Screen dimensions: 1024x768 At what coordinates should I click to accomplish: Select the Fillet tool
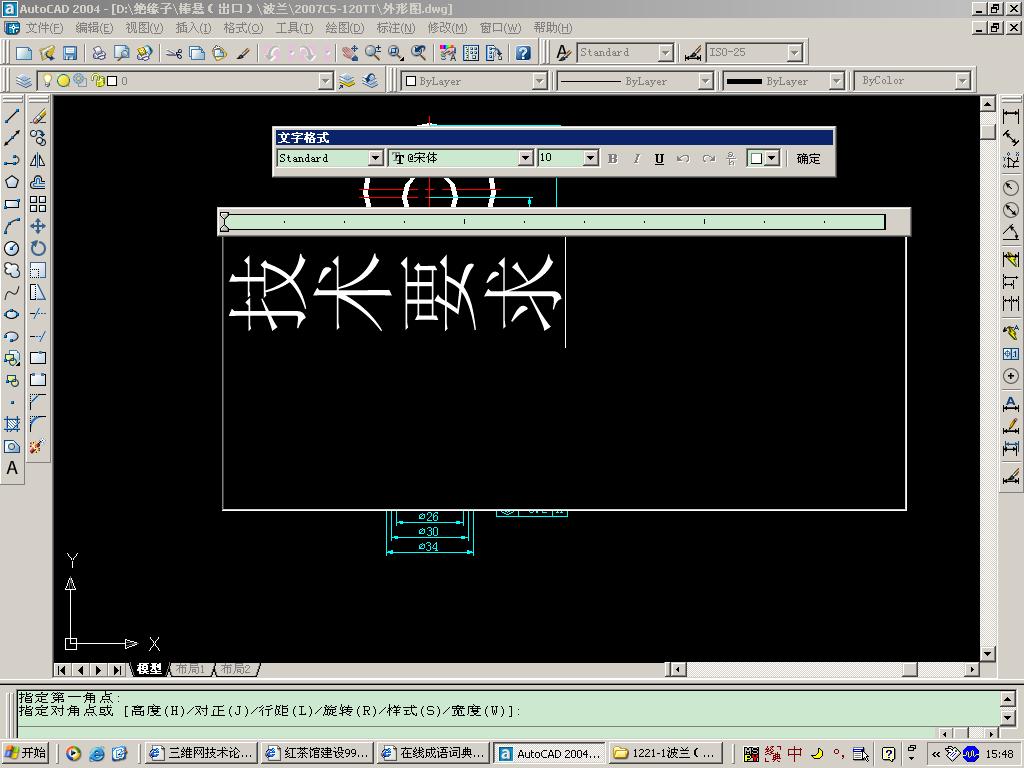(38, 424)
